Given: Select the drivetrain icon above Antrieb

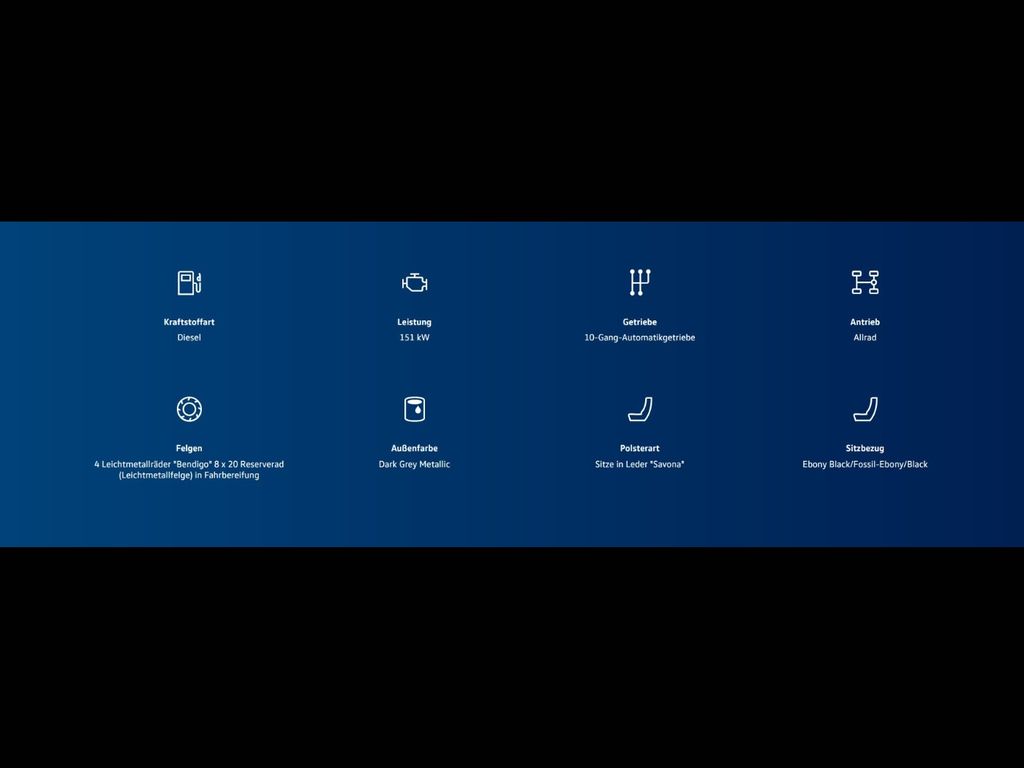Looking at the screenshot, I should pyautogui.click(x=865, y=283).
